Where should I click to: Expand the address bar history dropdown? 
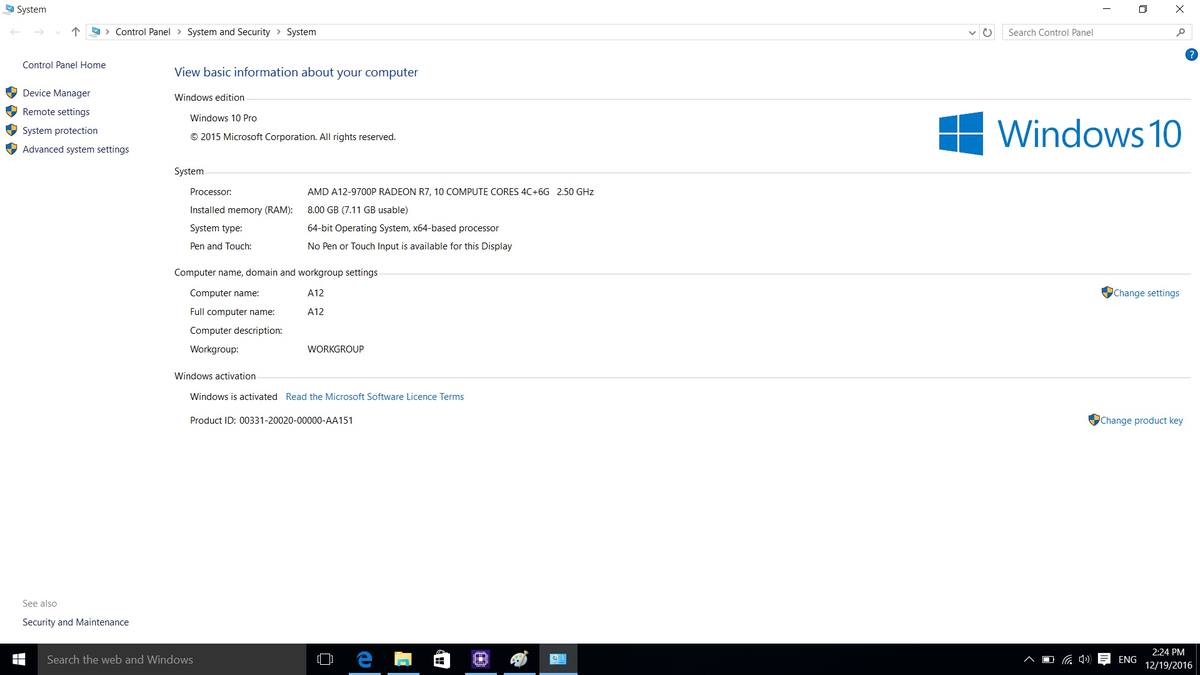point(973,32)
